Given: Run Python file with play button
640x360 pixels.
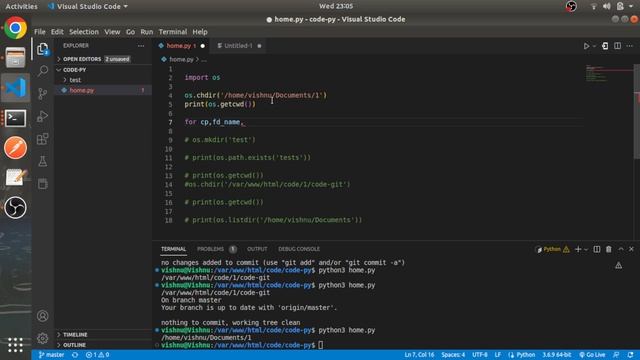Looking at the screenshot, I should coord(586,46).
